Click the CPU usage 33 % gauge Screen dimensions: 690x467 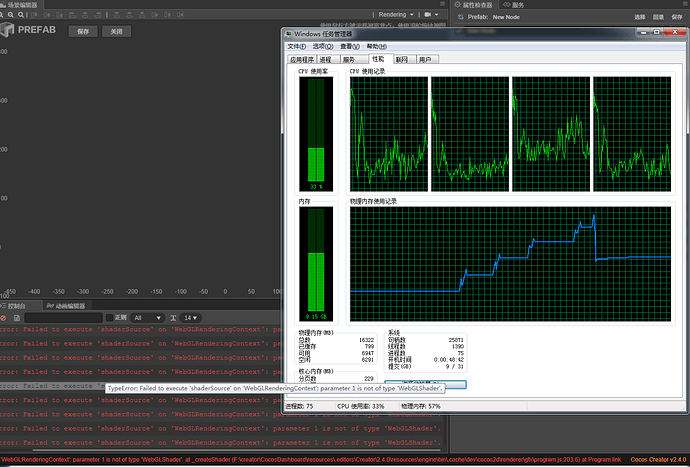coord(316,134)
